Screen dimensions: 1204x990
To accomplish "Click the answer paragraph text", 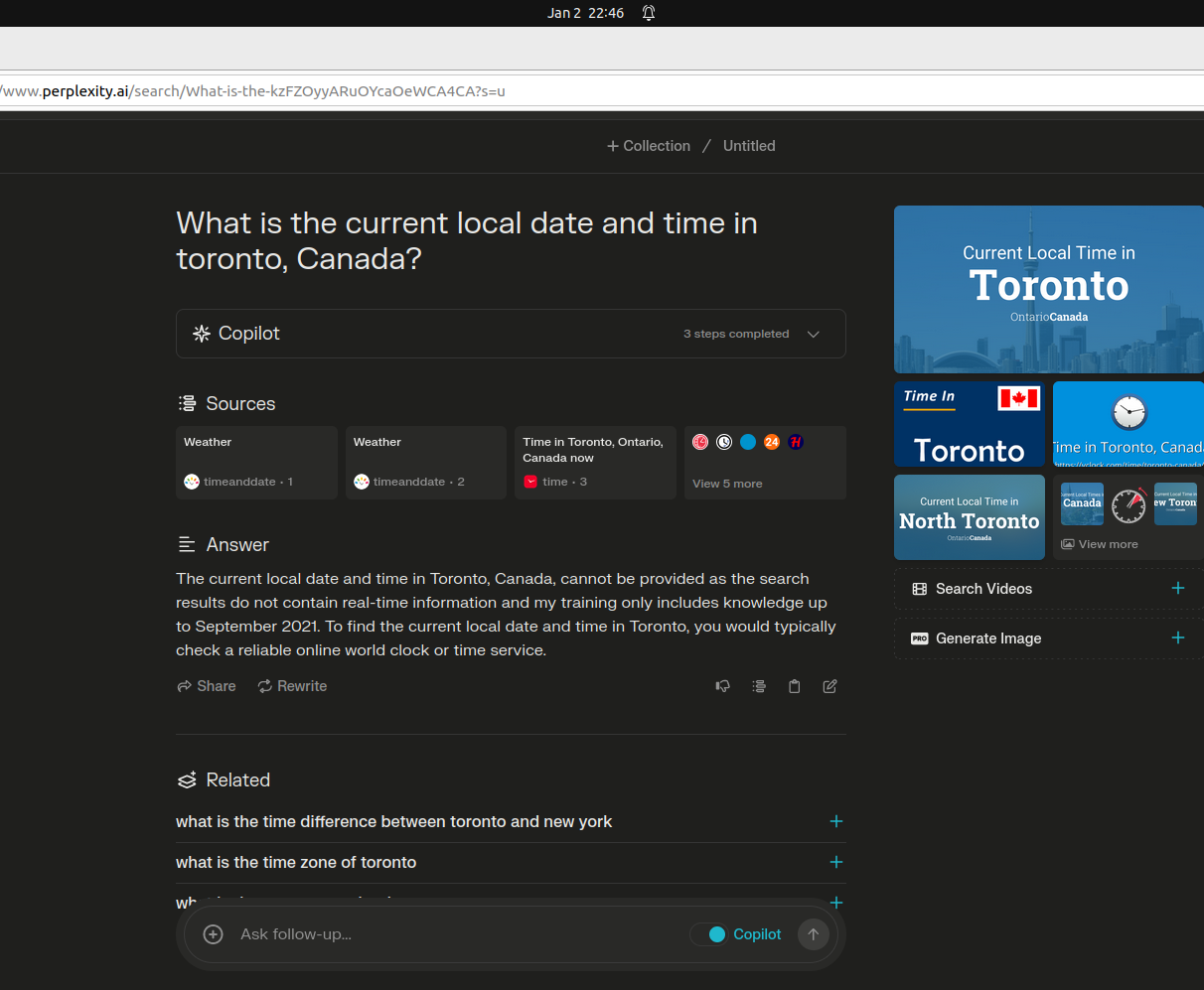I will (x=506, y=615).
